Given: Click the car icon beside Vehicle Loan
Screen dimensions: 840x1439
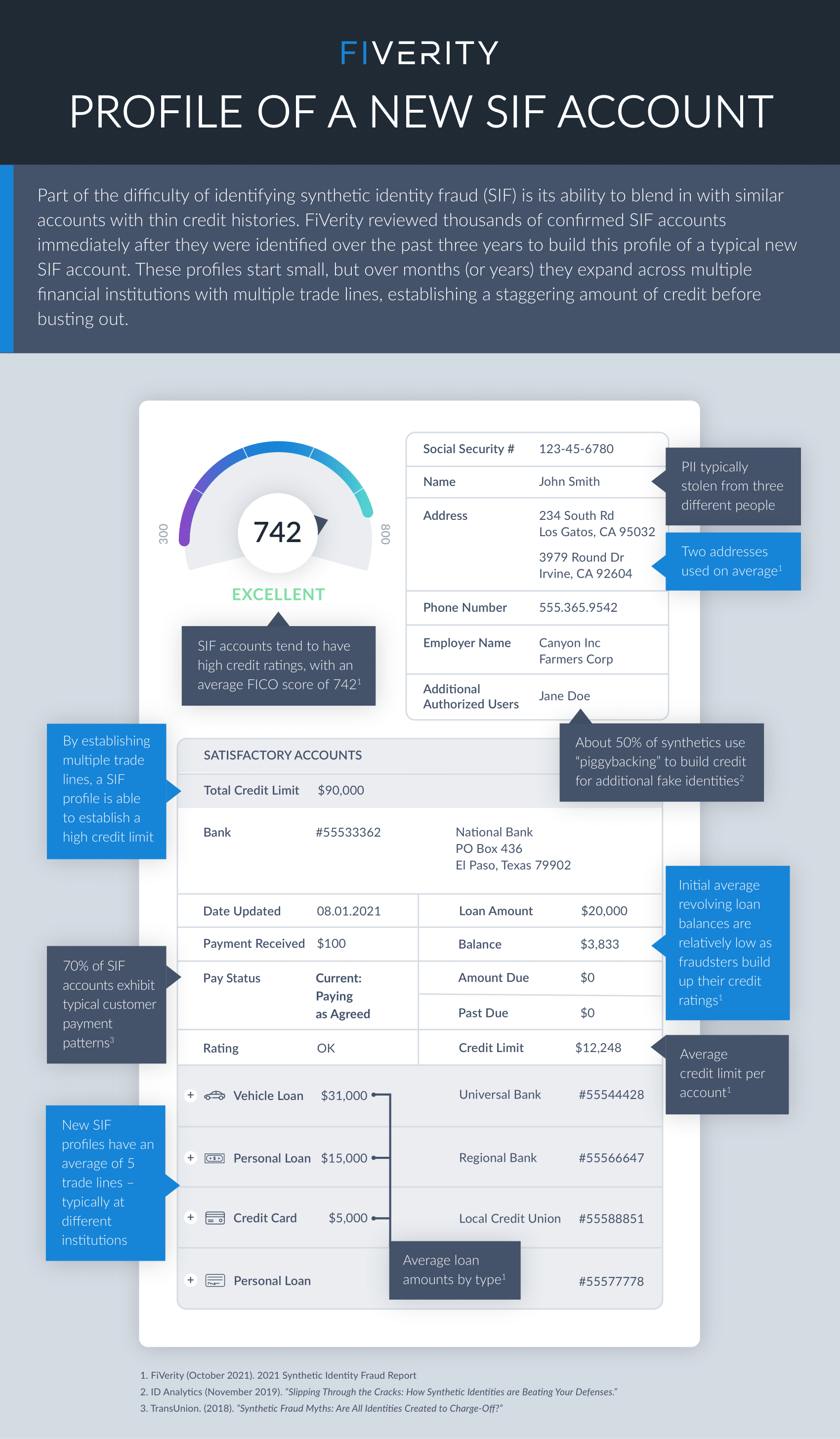Looking at the screenshot, I should click(215, 1095).
